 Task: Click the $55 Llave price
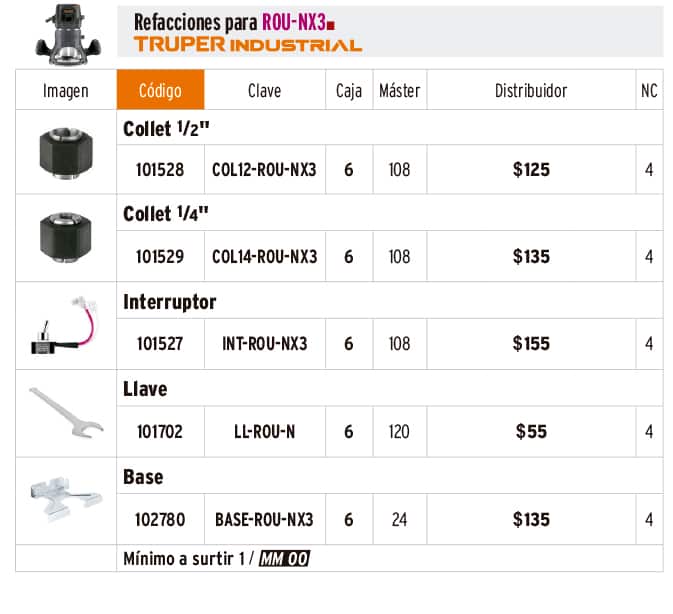pos(531,432)
